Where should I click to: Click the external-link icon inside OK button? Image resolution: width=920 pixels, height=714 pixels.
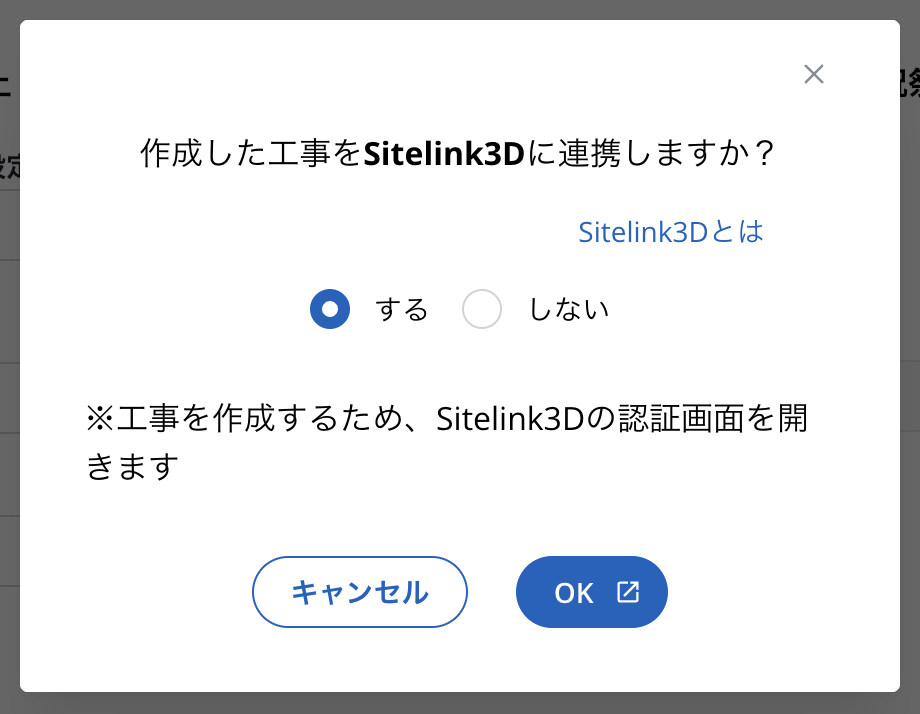point(627,592)
